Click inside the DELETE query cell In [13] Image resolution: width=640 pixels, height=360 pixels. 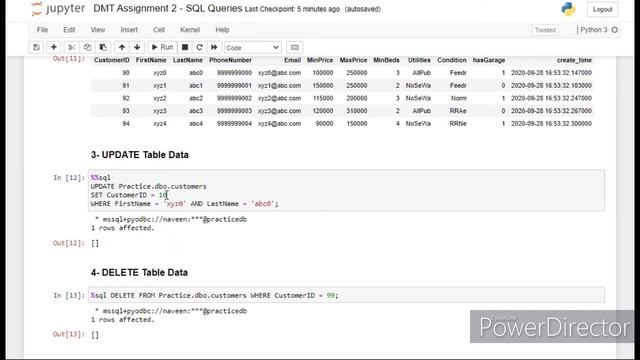346,295
